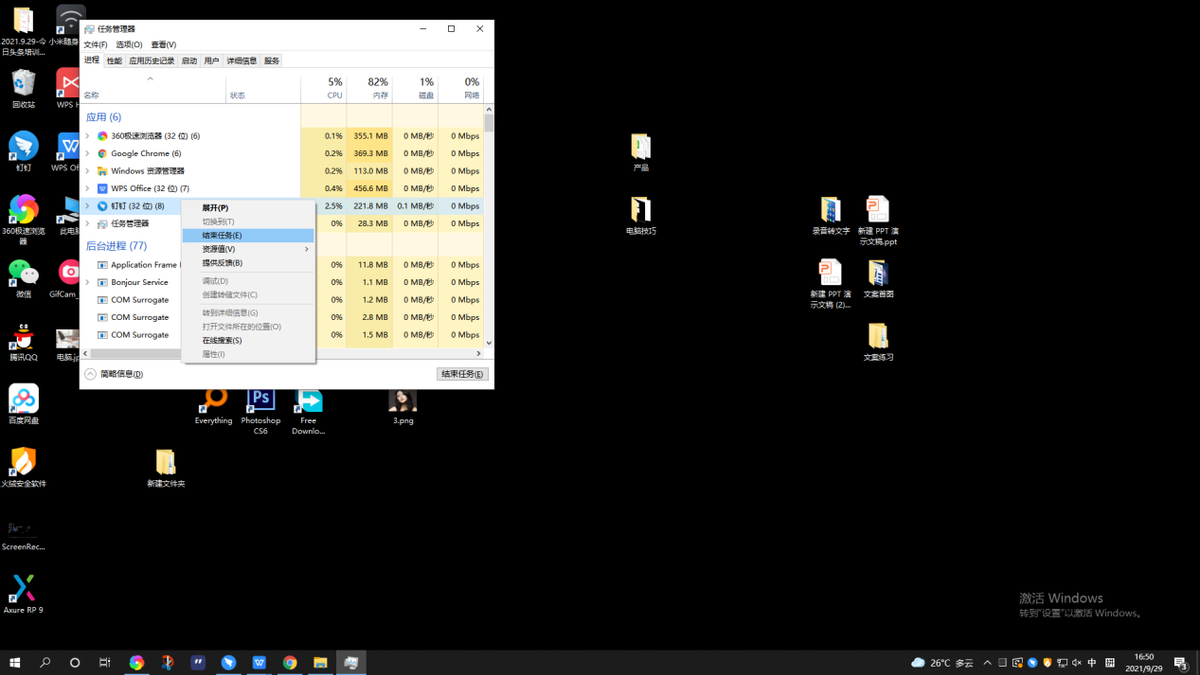Click the taskbar clock showing 16:50
The height and width of the screenshot is (675, 1200).
click(1144, 662)
